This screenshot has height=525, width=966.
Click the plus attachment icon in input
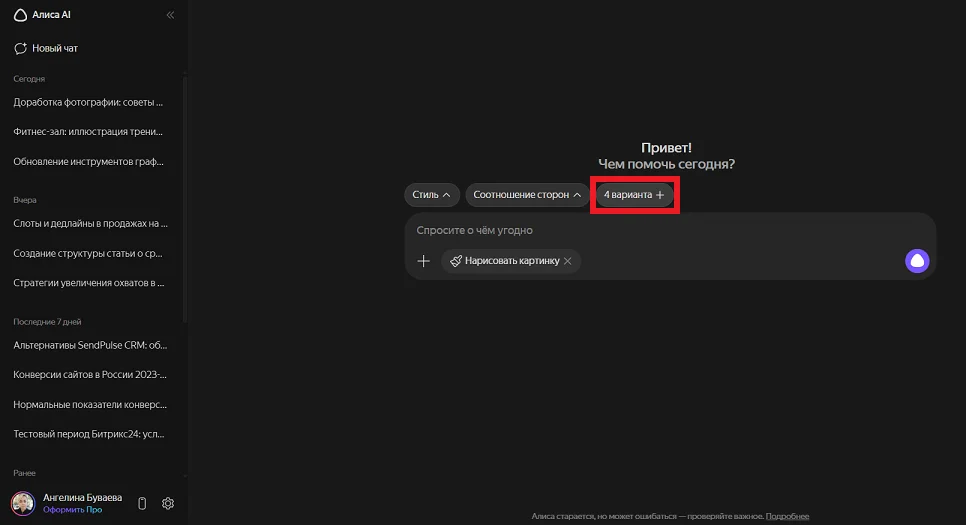pyautogui.click(x=424, y=261)
